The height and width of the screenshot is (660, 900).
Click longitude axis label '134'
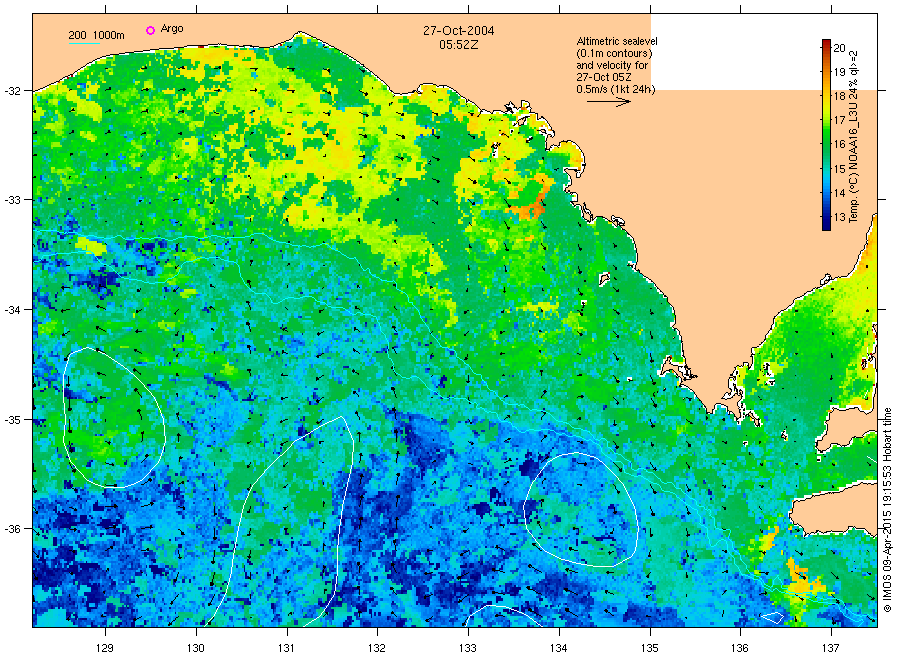[x=558, y=648]
